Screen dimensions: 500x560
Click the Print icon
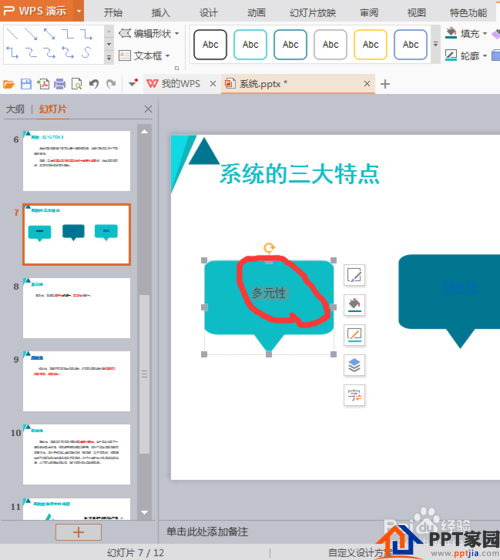tap(60, 84)
